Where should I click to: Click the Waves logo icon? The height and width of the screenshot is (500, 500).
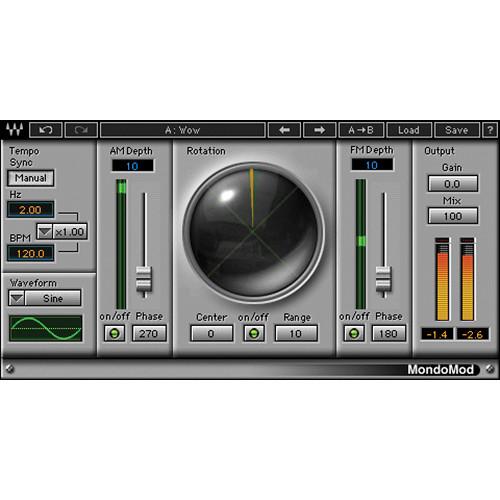[x=15, y=130]
